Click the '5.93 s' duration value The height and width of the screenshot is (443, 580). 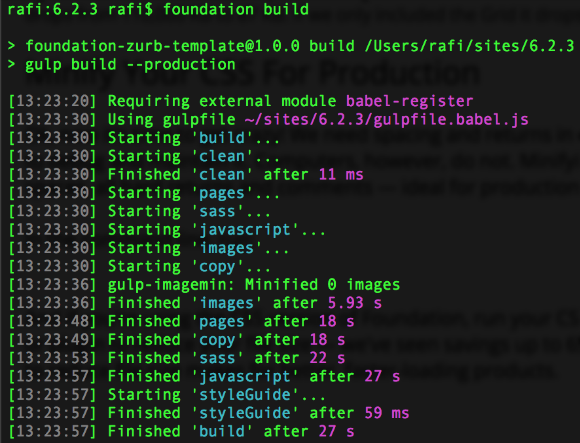(x=355, y=303)
